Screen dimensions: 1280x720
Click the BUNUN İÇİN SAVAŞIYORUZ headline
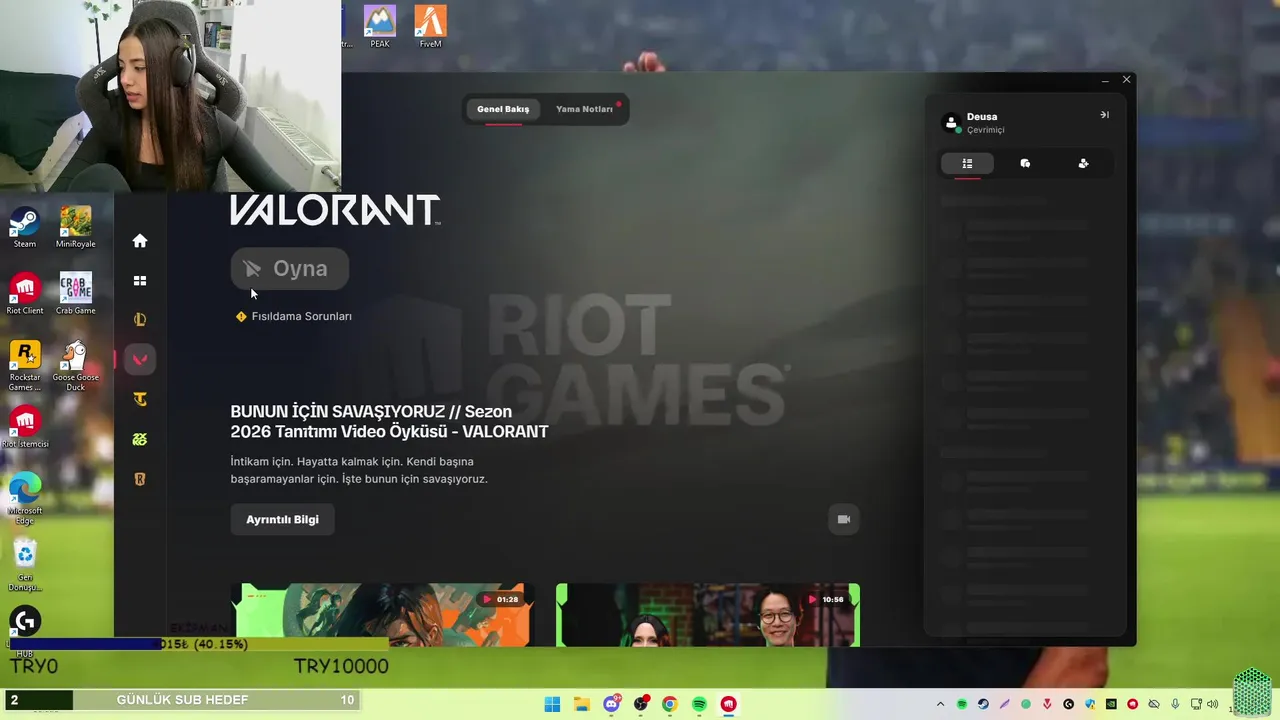389,421
